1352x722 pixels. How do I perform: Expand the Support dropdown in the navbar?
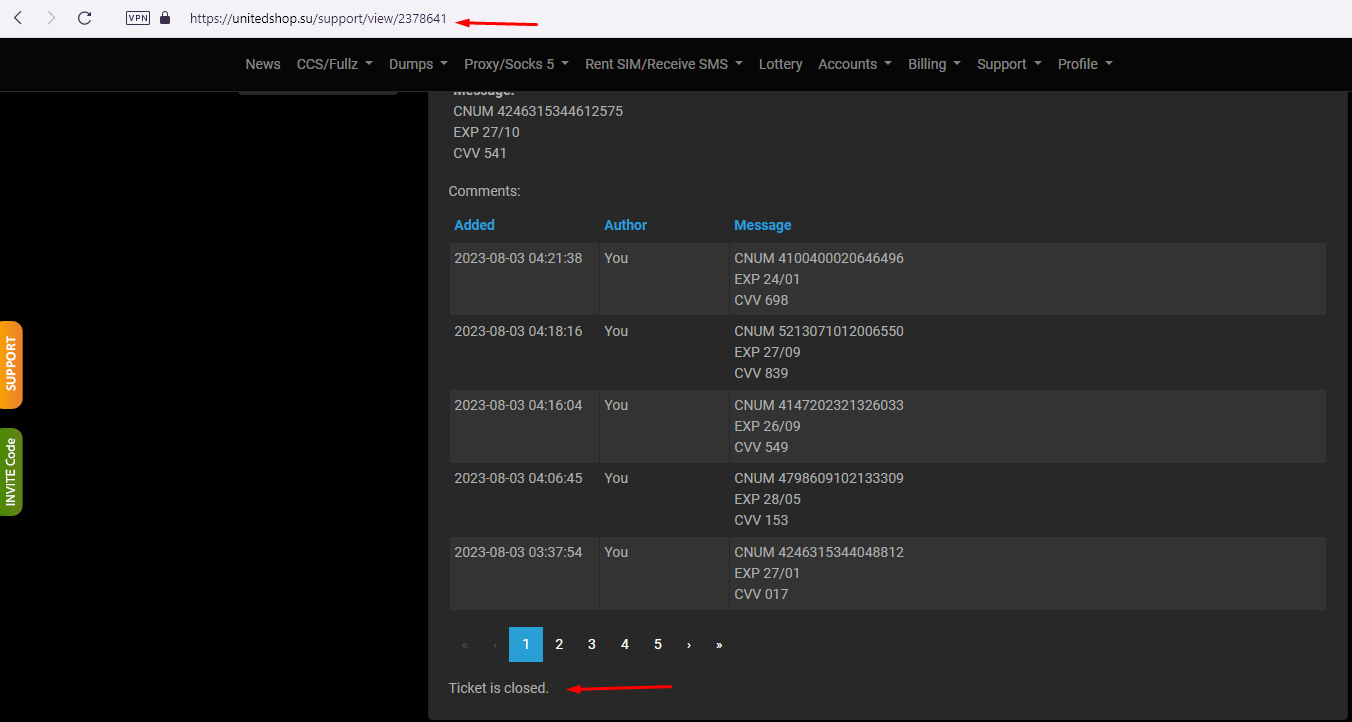tap(1009, 64)
